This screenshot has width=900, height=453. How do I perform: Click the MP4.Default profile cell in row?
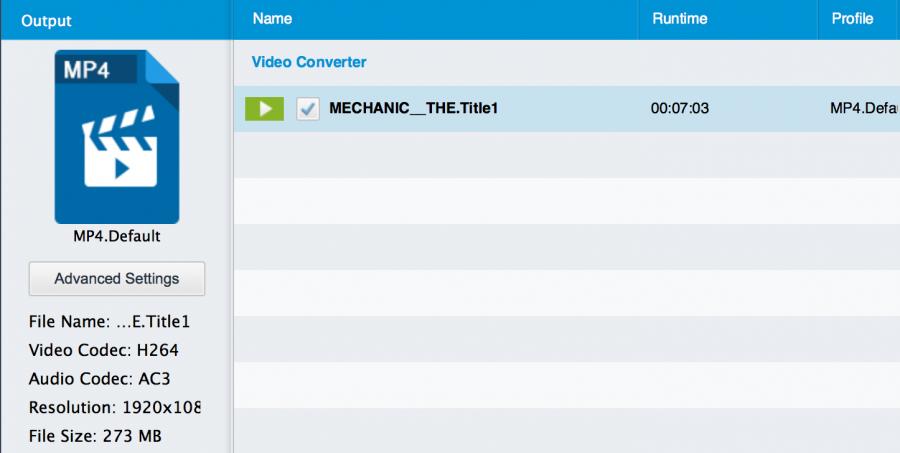[865, 109]
